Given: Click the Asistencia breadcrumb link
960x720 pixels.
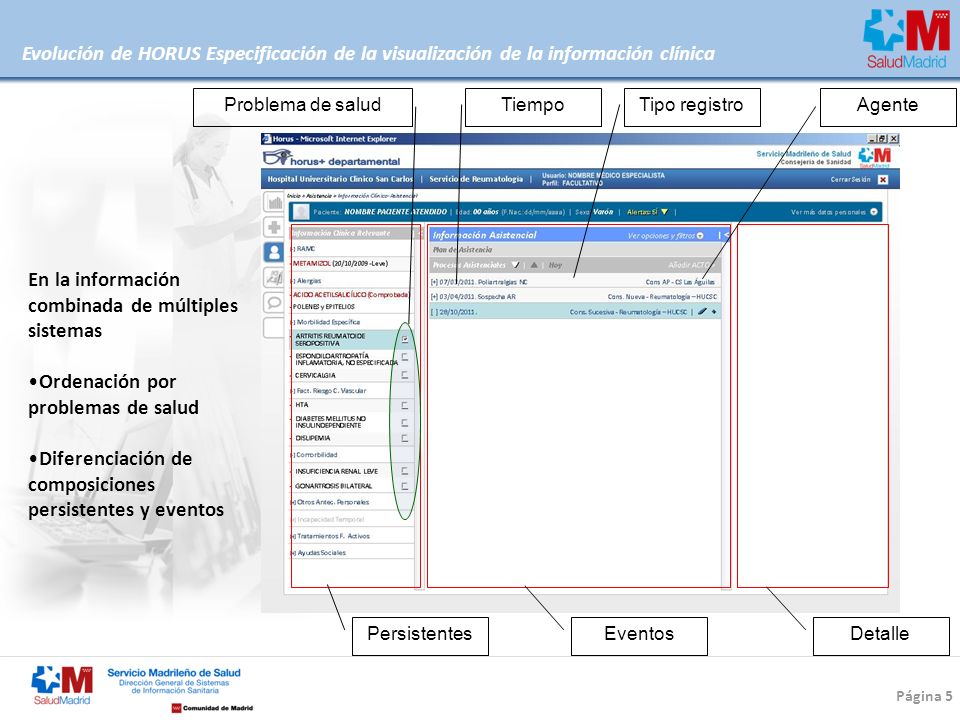Looking at the screenshot, I should (x=319, y=196).
